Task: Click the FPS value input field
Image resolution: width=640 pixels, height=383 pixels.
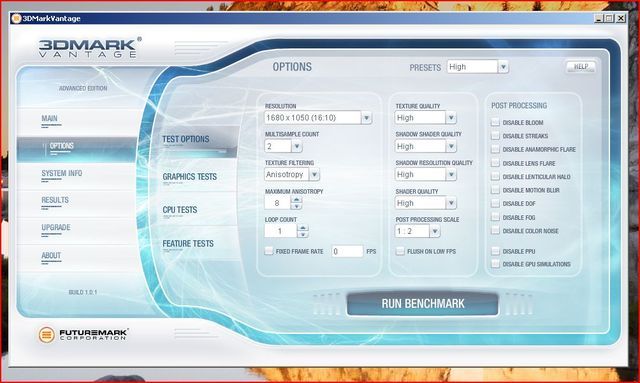Action: (347, 251)
